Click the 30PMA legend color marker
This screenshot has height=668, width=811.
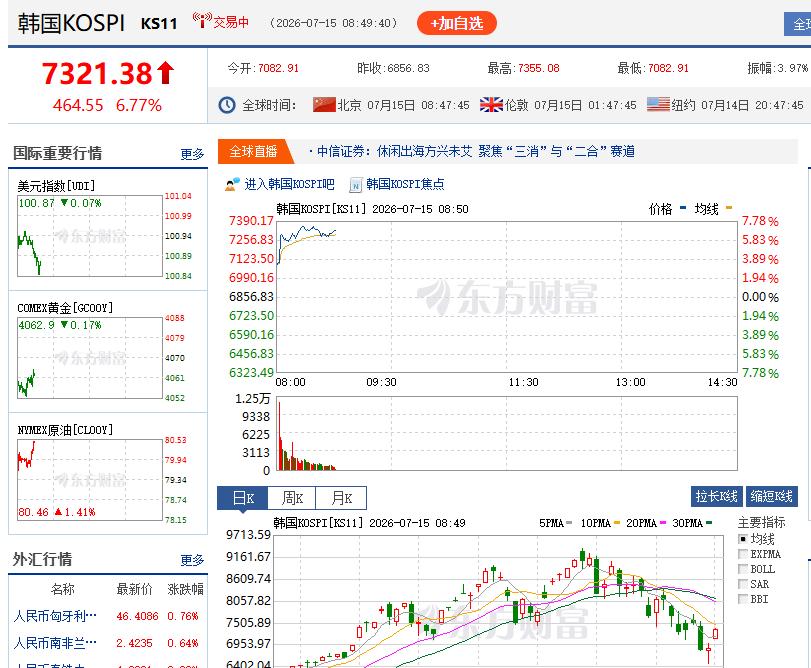coord(709,523)
